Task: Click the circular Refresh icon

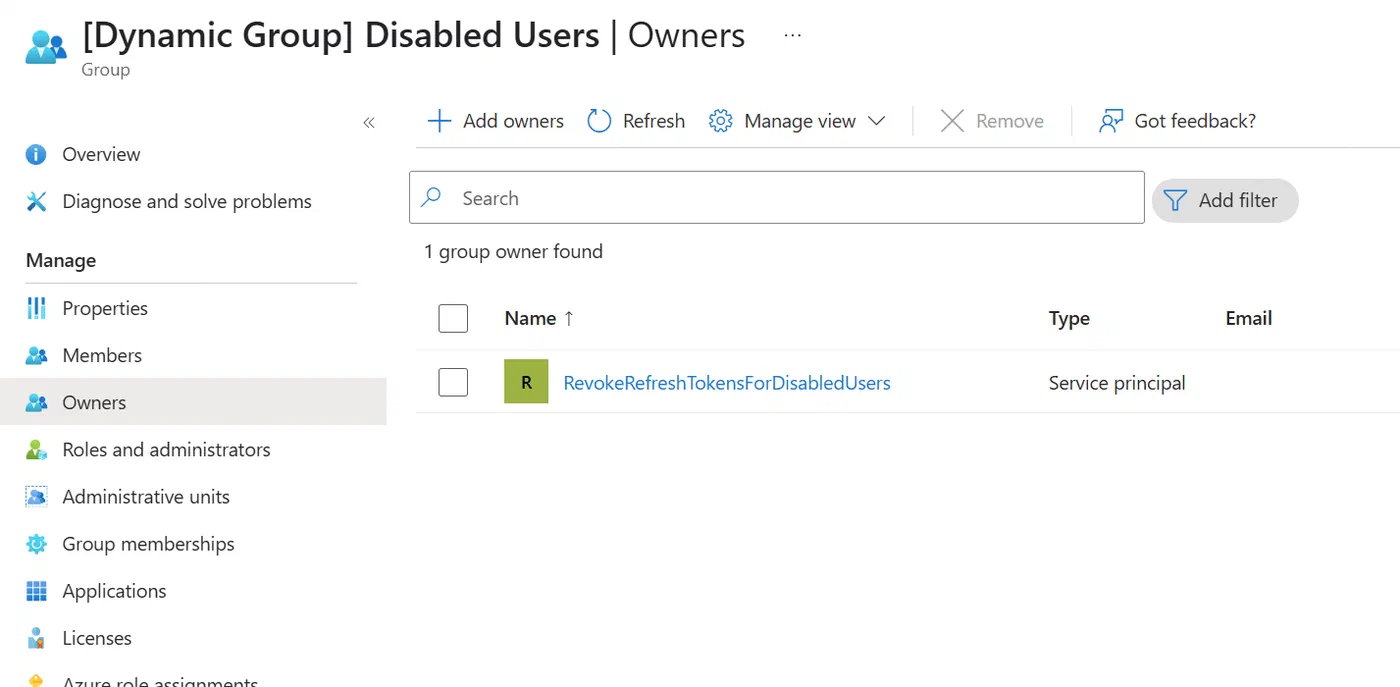Action: coord(599,121)
